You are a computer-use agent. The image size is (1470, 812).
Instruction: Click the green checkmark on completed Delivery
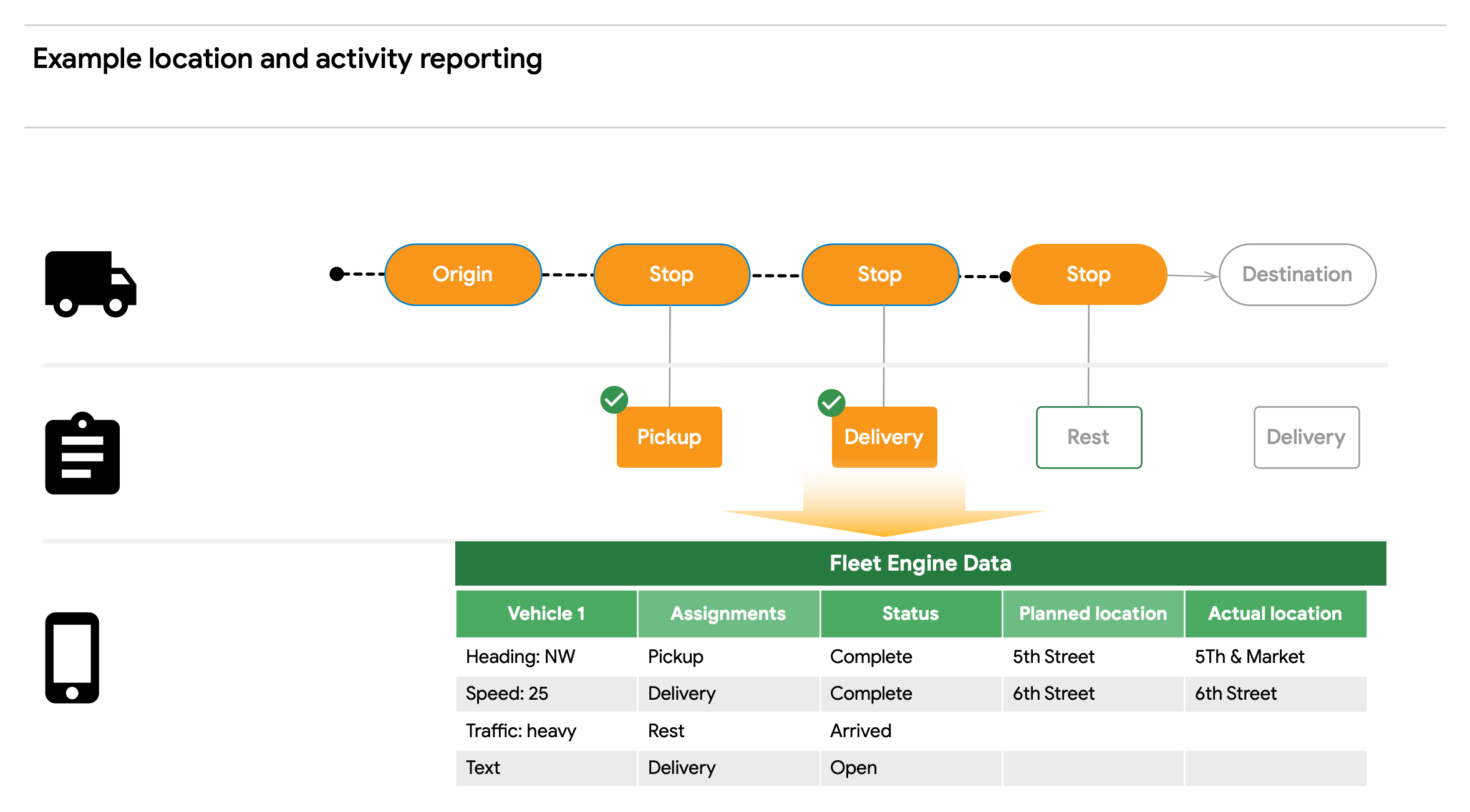click(x=831, y=403)
